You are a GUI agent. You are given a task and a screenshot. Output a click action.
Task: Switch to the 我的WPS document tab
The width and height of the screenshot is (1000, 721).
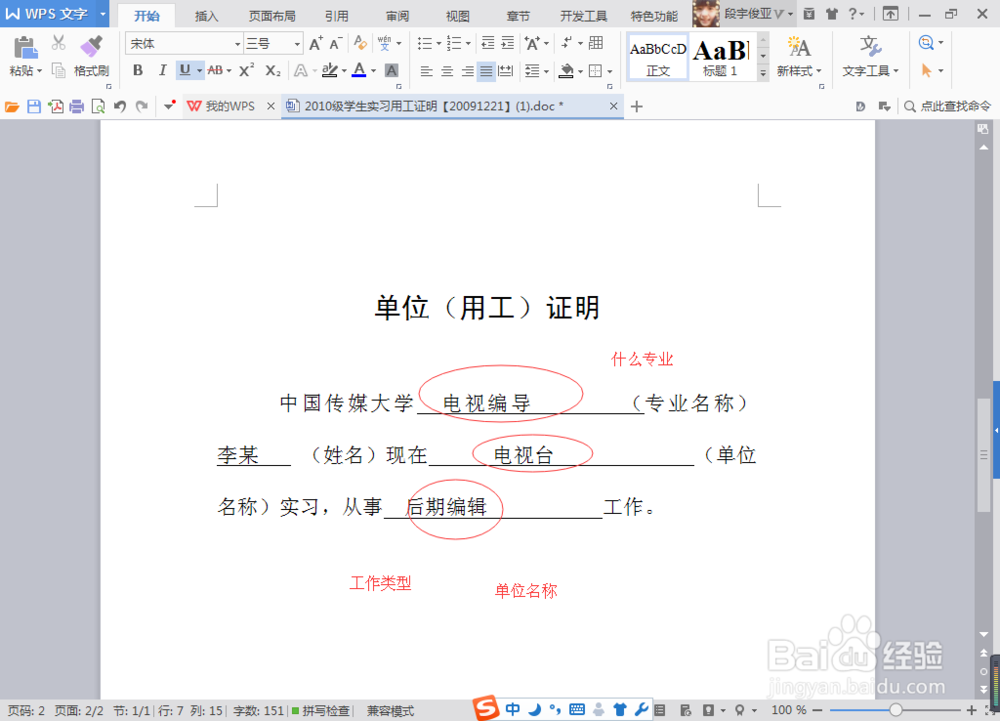coord(230,106)
